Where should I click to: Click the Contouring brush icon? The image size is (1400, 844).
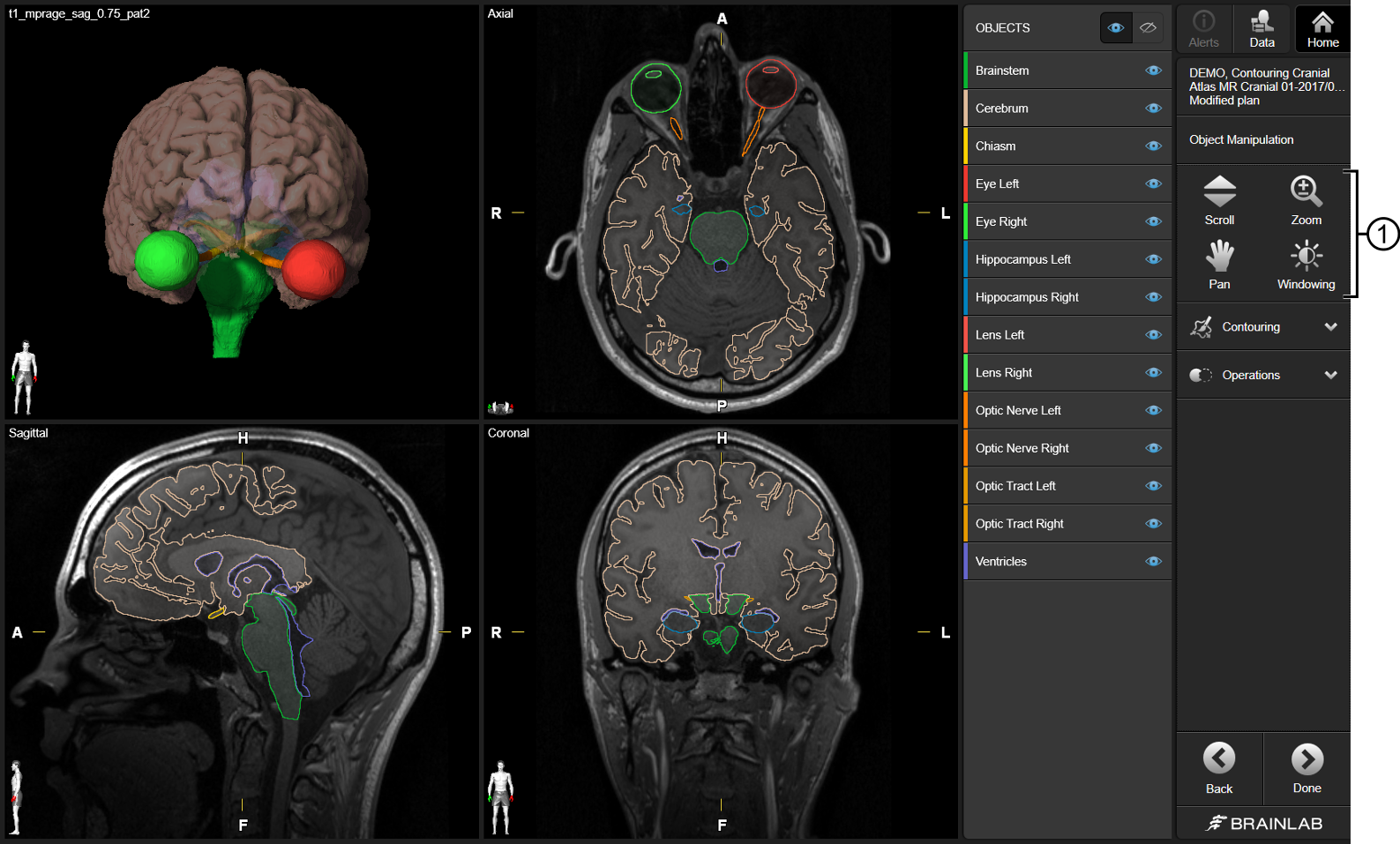(x=1201, y=327)
